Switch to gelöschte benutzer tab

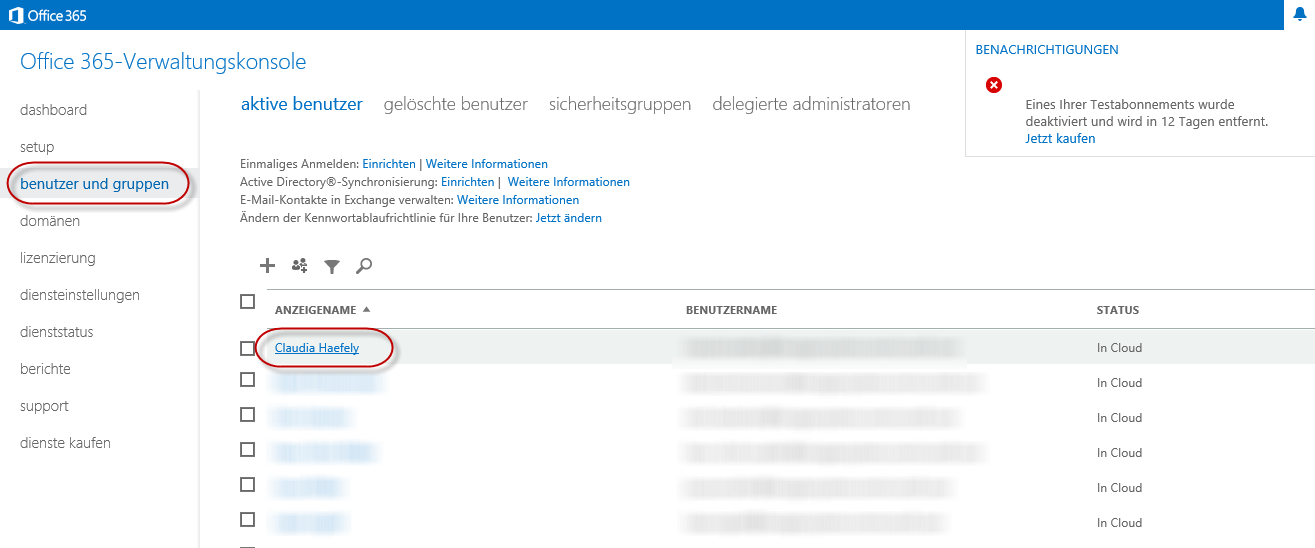coord(456,104)
